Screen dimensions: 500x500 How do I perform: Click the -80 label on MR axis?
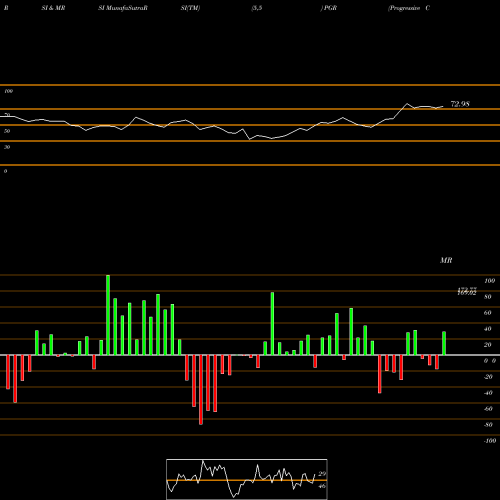pos(488,425)
